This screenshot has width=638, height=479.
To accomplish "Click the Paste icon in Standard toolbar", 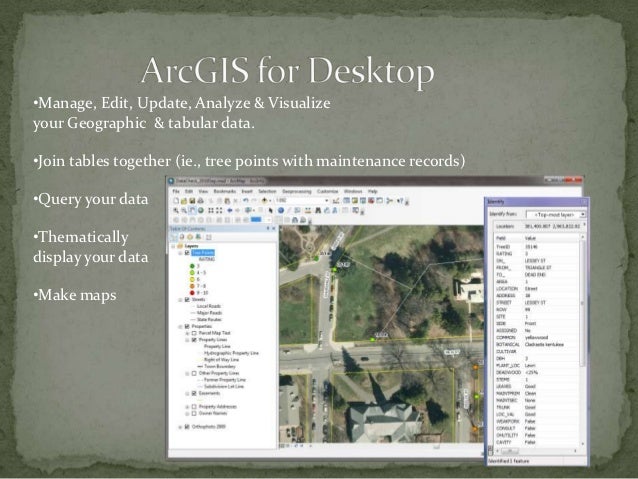I will click(x=227, y=201).
